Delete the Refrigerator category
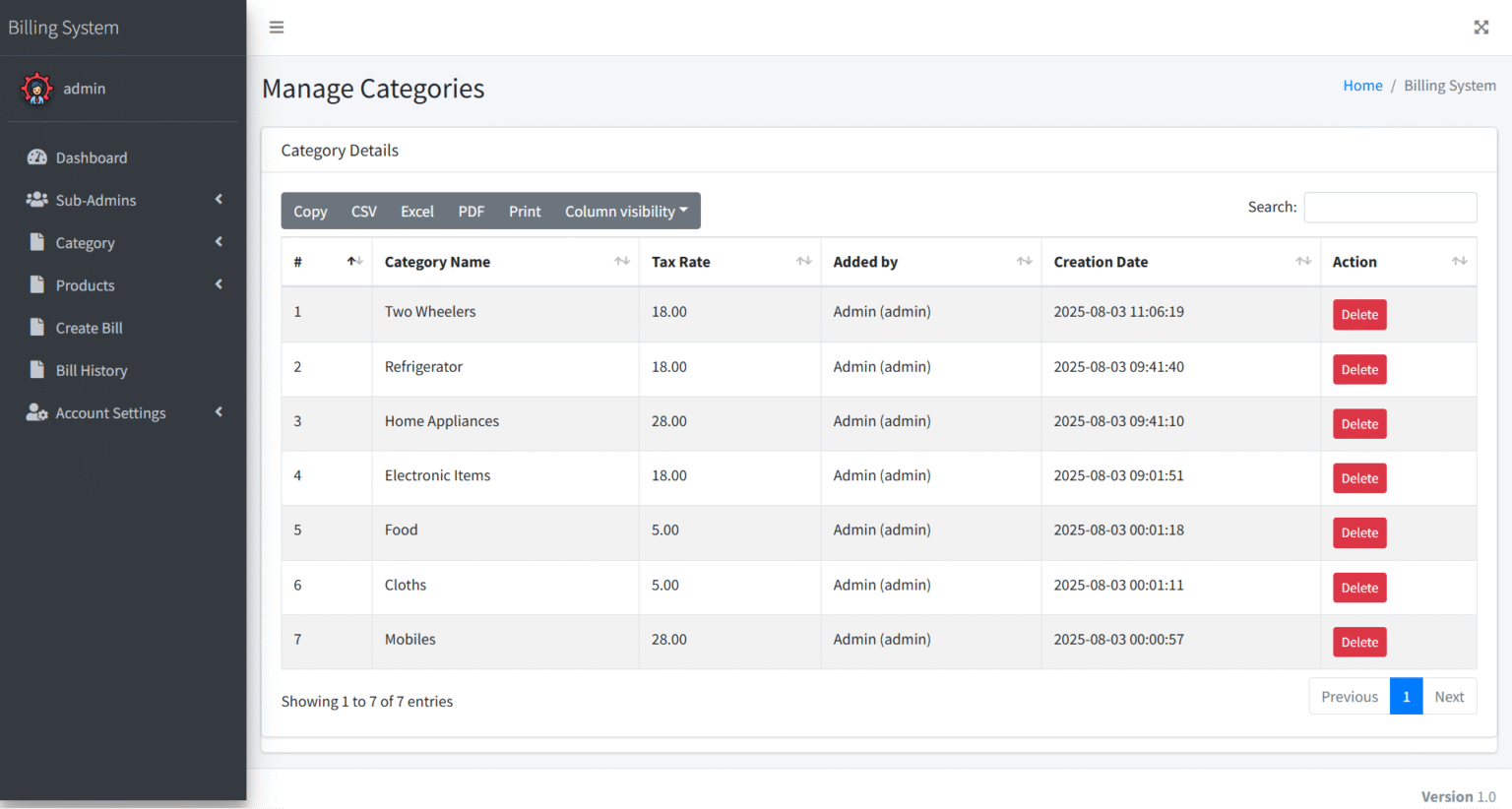Viewport: 1512px width, 809px height. coord(1358,369)
